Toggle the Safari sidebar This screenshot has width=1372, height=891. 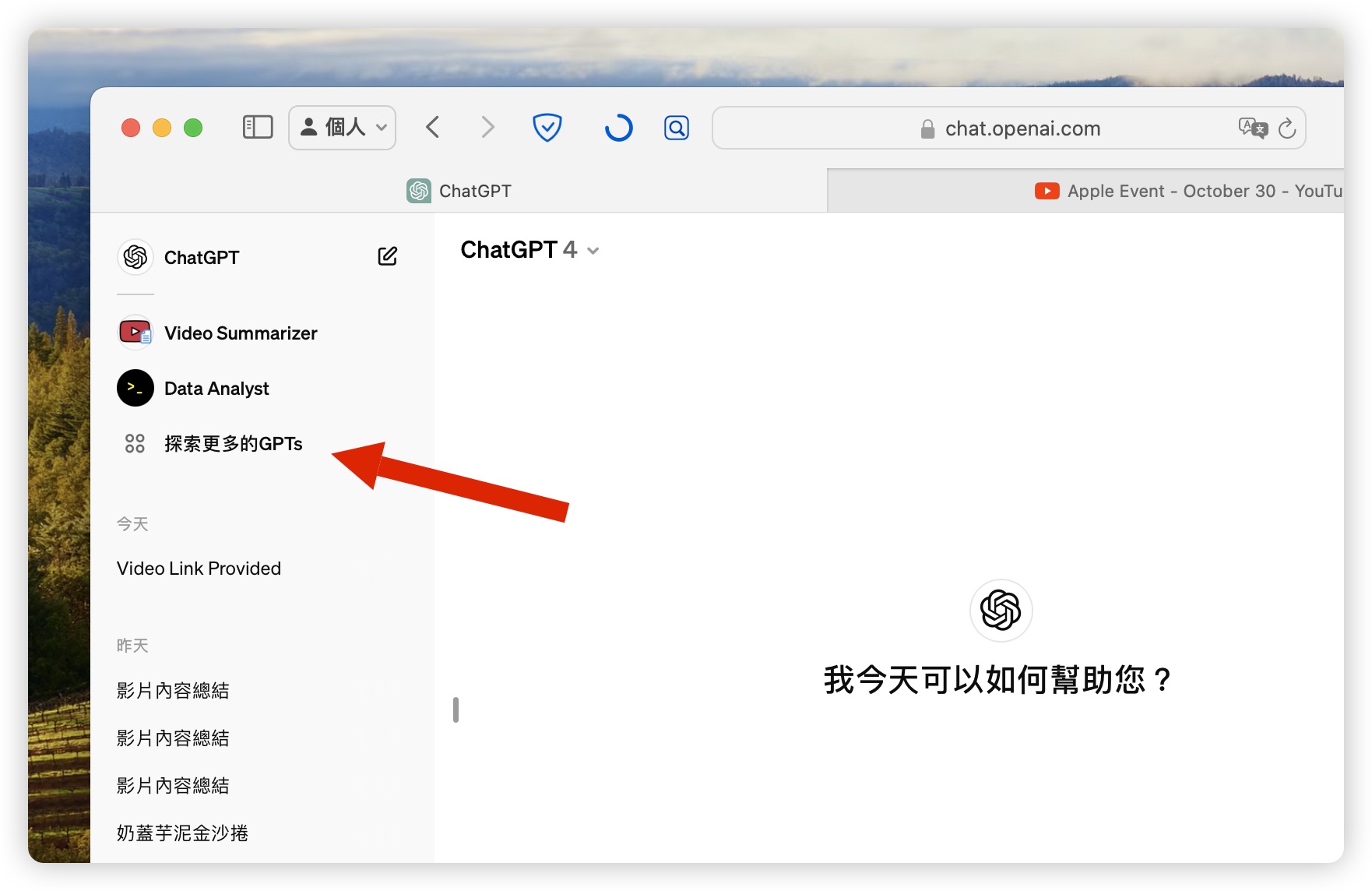(258, 127)
